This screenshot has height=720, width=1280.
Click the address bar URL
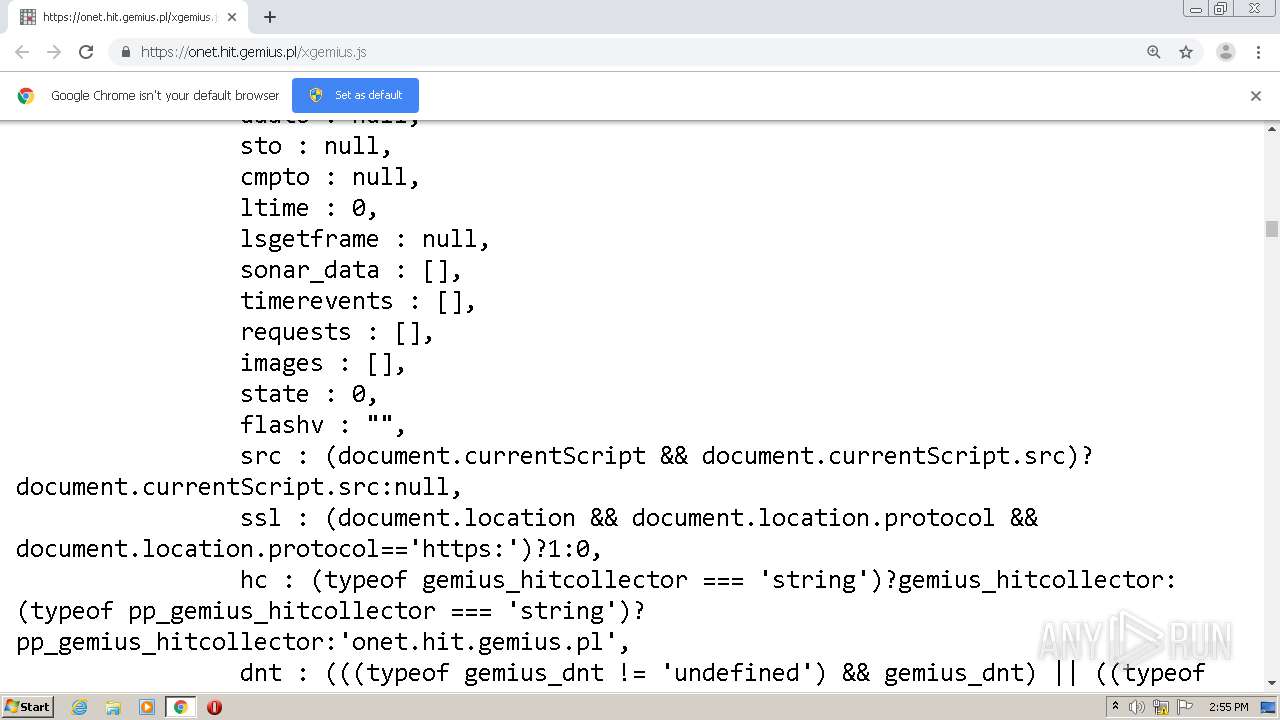254,52
